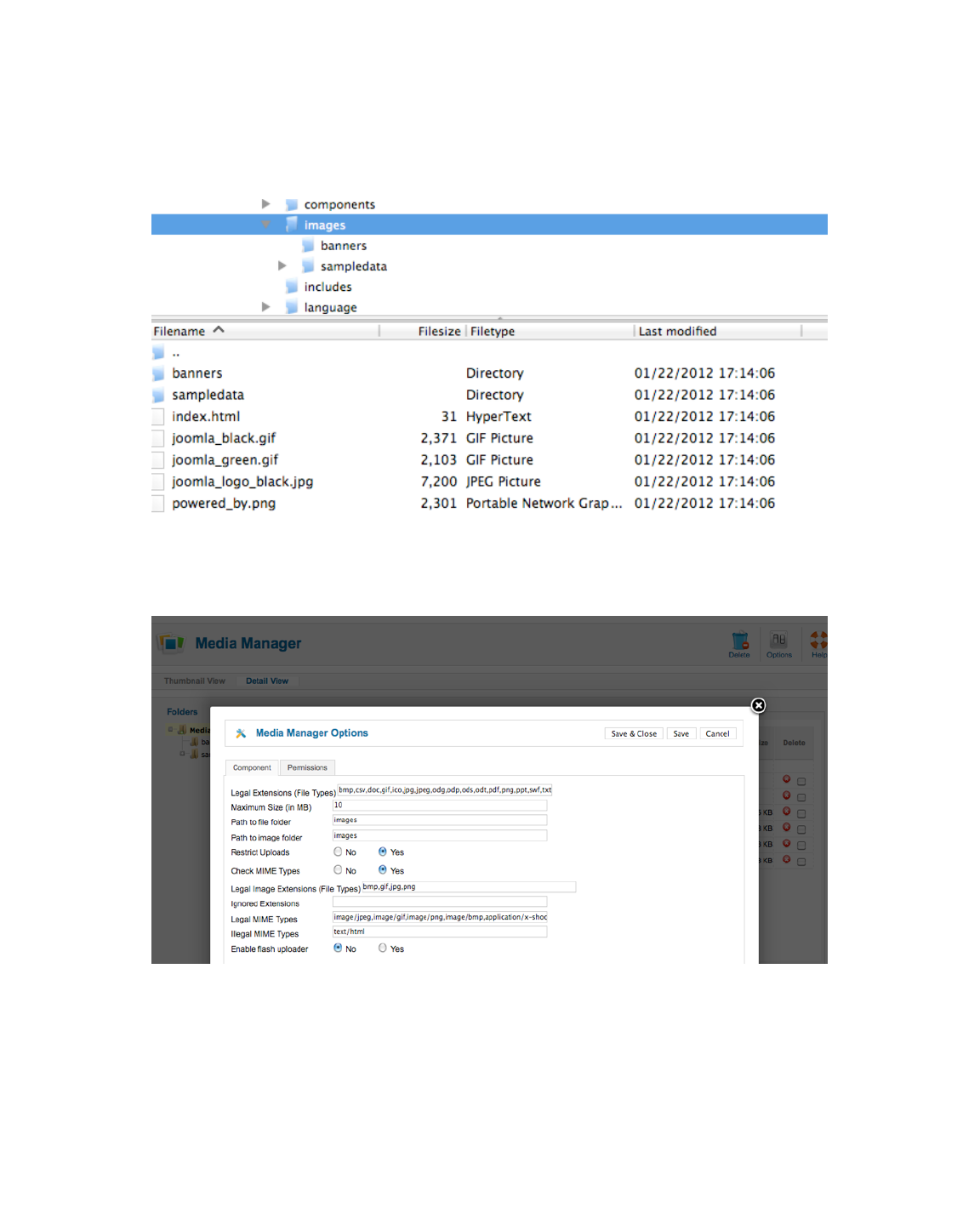Click the joomla_black.gif file icon
The image size is (980, 1225).
pos(157,438)
